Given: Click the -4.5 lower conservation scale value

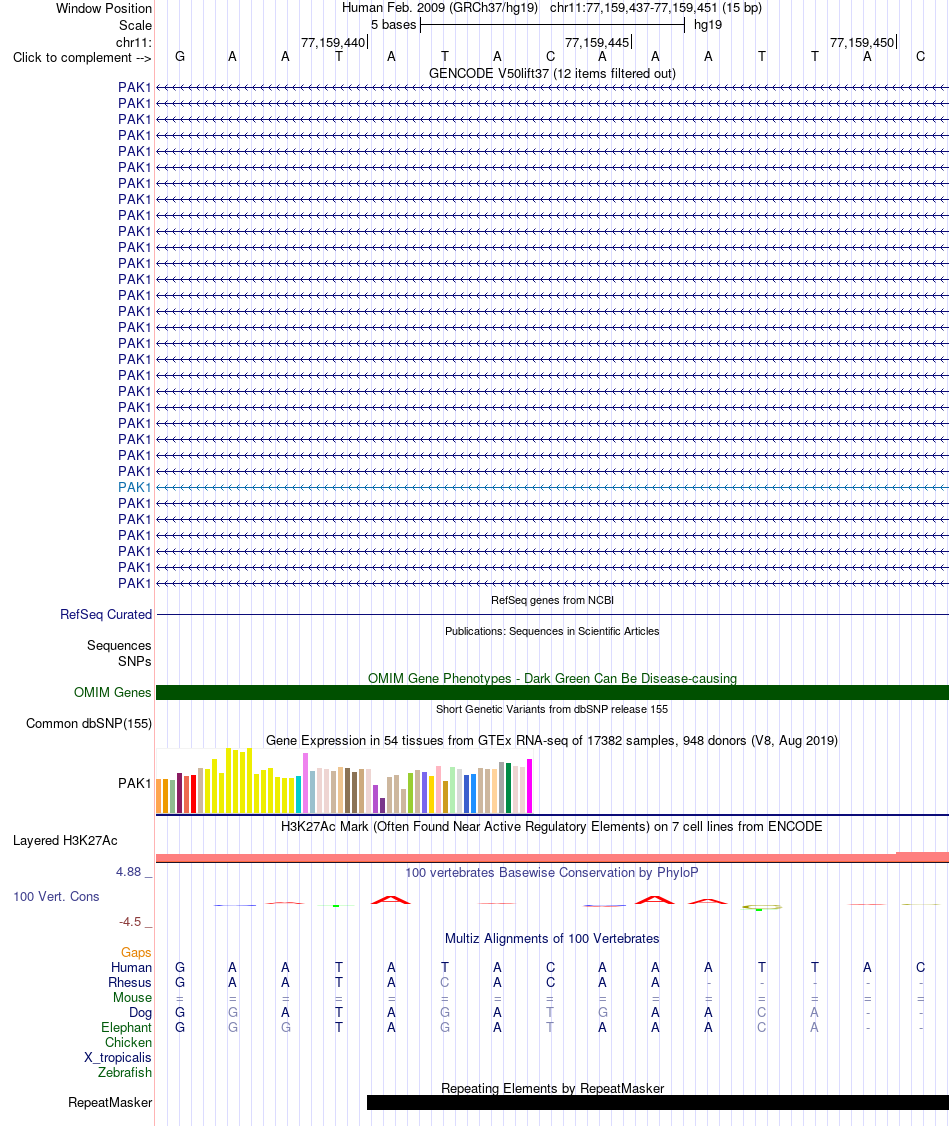Looking at the screenshot, I should click(x=130, y=921).
